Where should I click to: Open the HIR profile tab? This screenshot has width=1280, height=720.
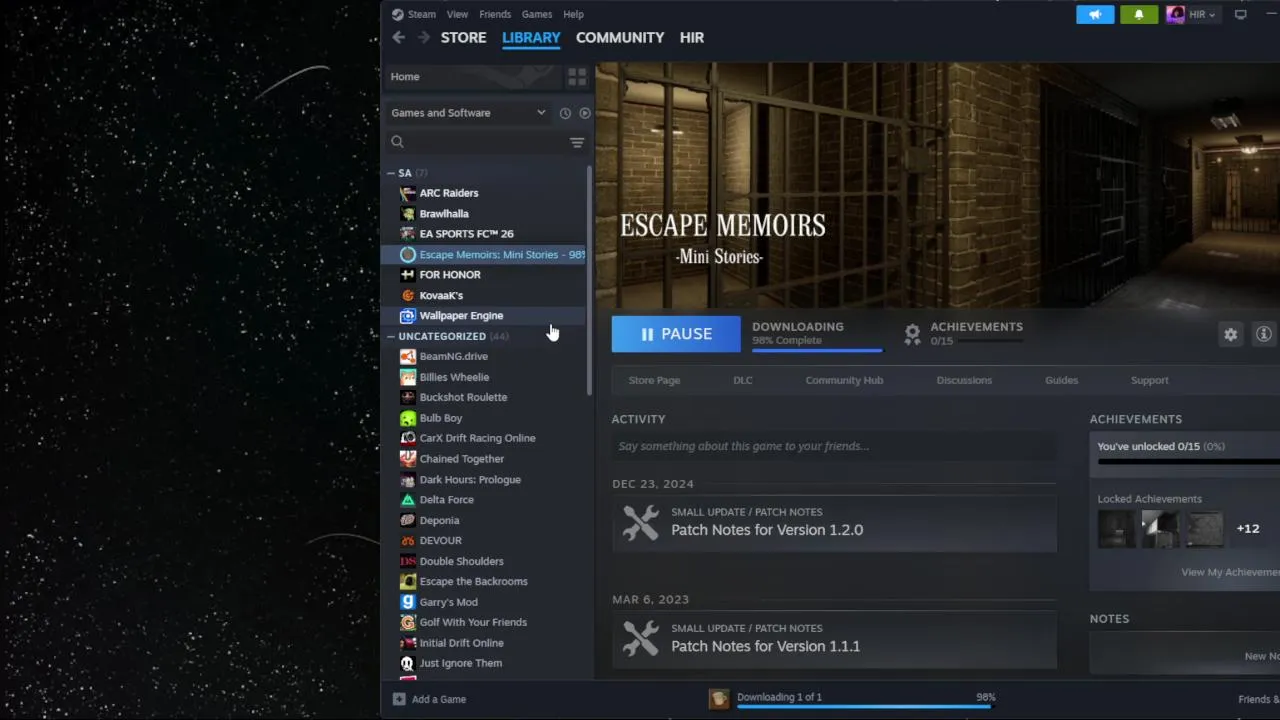(x=692, y=37)
